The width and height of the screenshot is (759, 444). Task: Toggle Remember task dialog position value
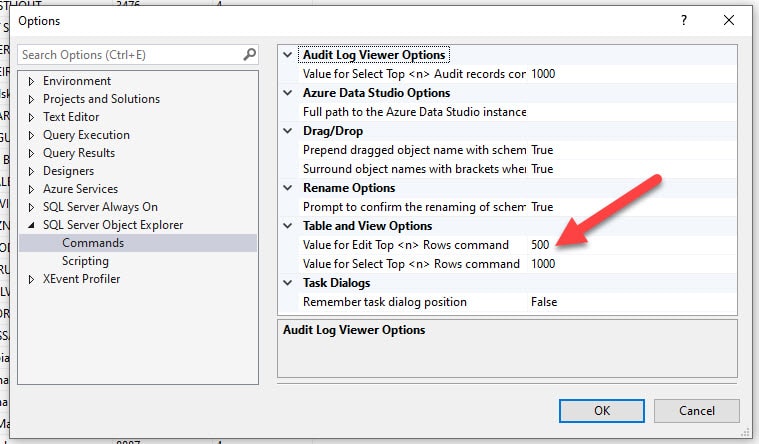point(630,302)
